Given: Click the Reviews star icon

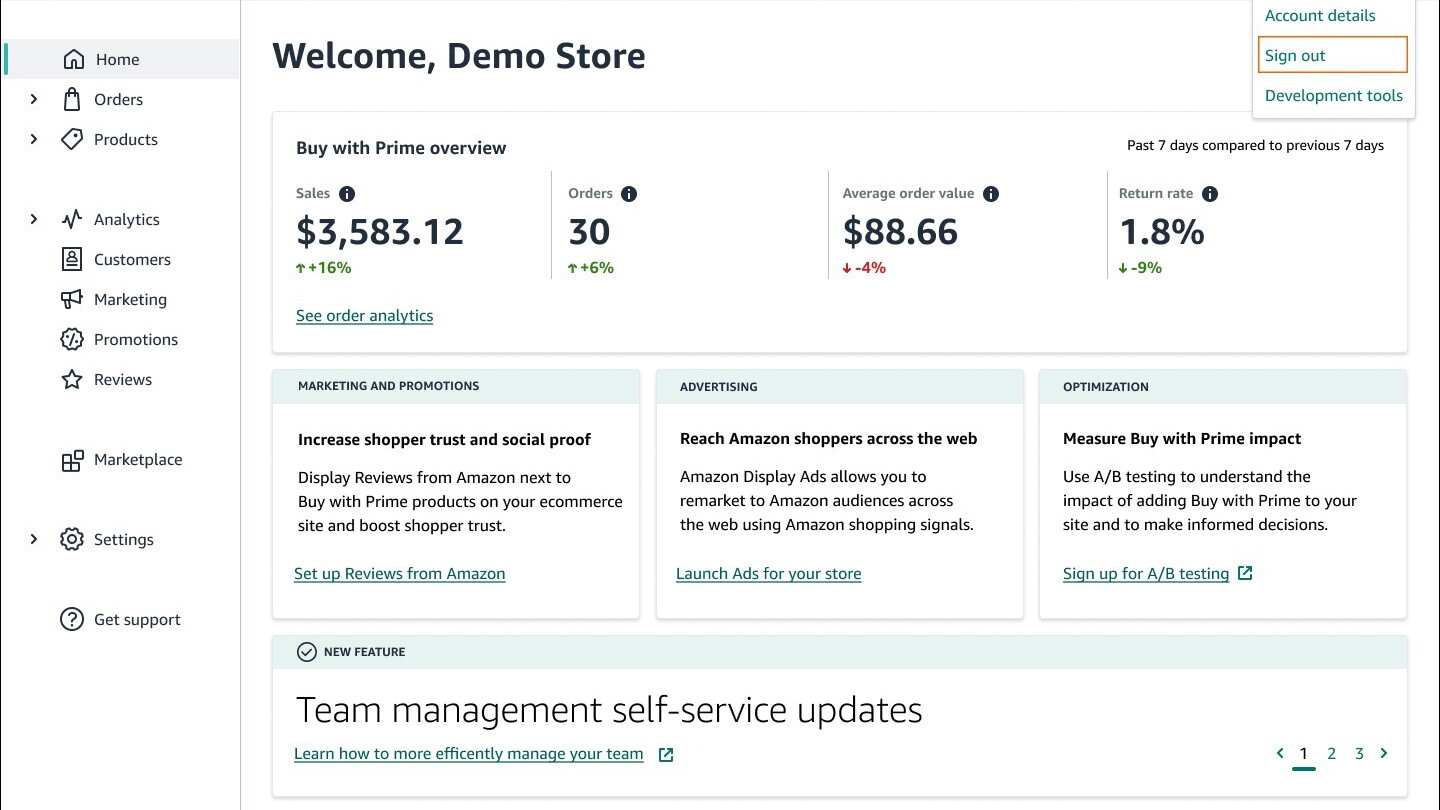Looking at the screenshot, I should click(72, 379).
